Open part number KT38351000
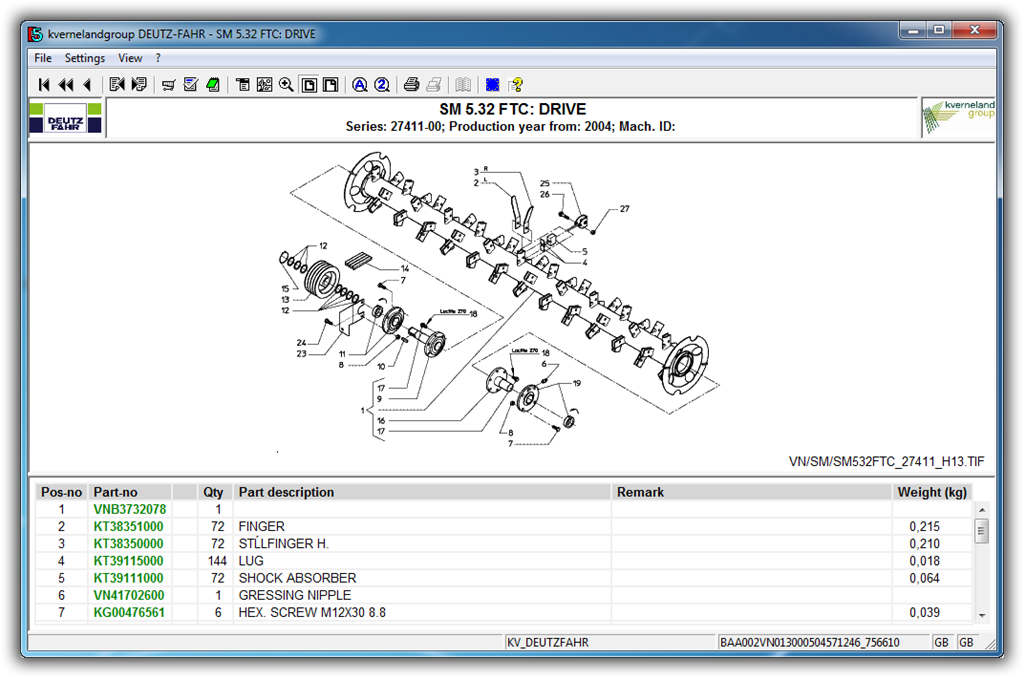The width and height of the screenshot is (1024, 678). (x=129, y=526)
